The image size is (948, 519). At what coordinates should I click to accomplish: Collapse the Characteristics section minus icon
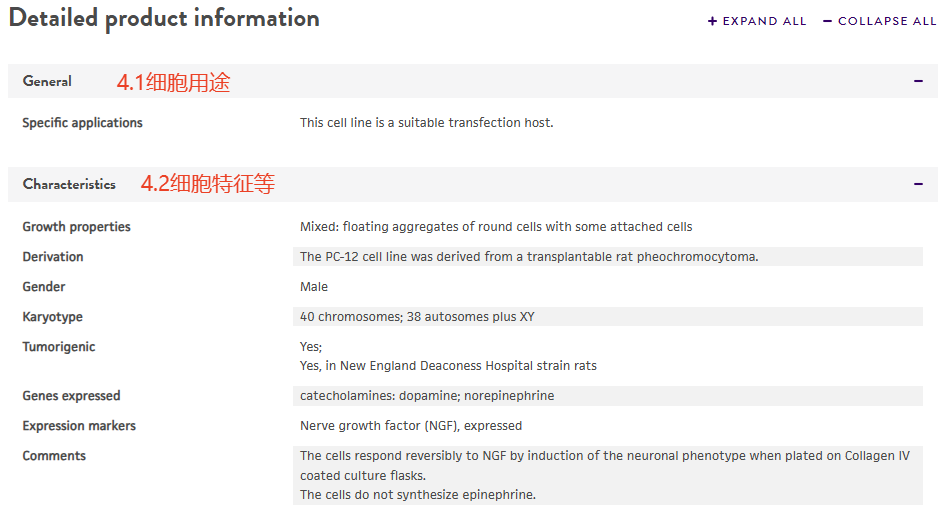pyautogui.click(x=918, y=184)
